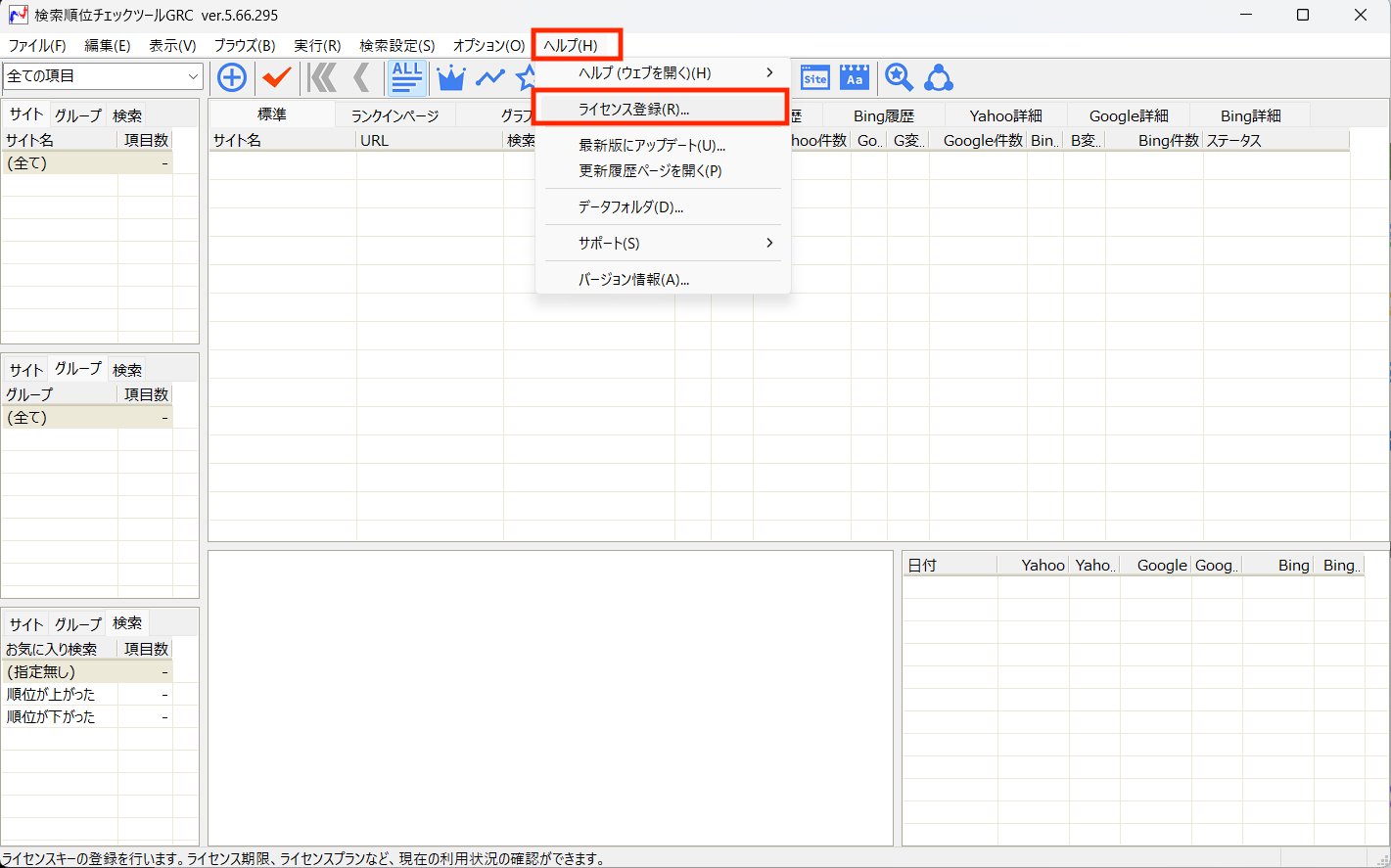This screenshot has height=868, width=1391.
Task: Click the blue plus add-item icon
Action: pyautogui.click(x=232, y=77)
